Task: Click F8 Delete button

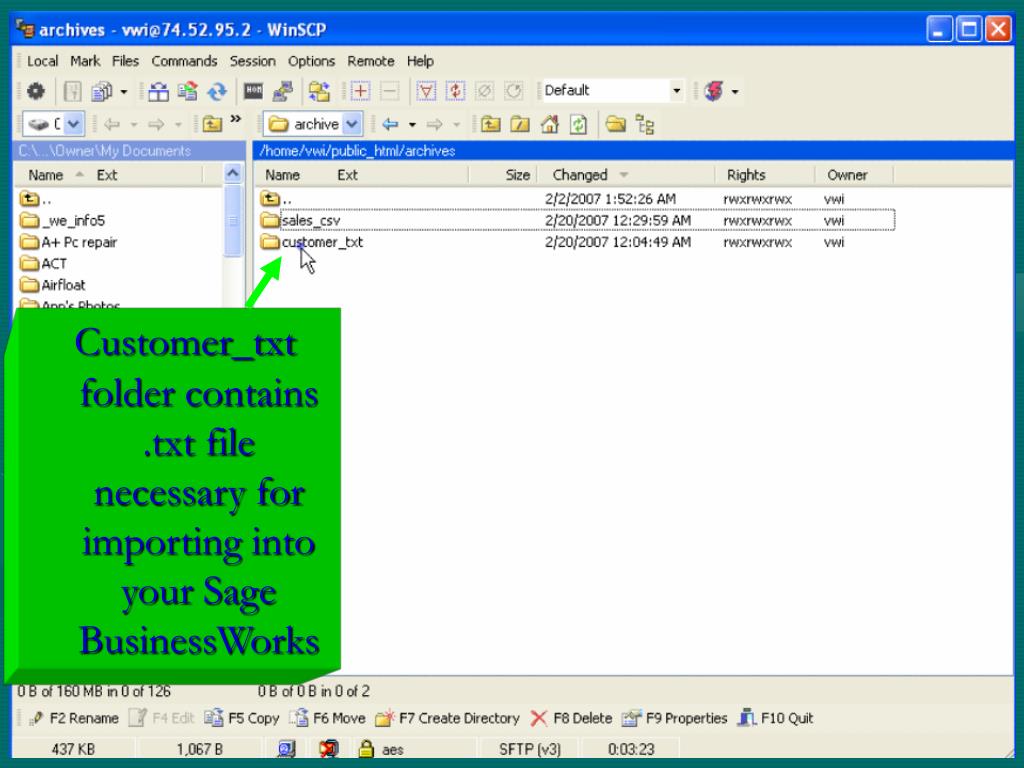Action: coord(571,718)
